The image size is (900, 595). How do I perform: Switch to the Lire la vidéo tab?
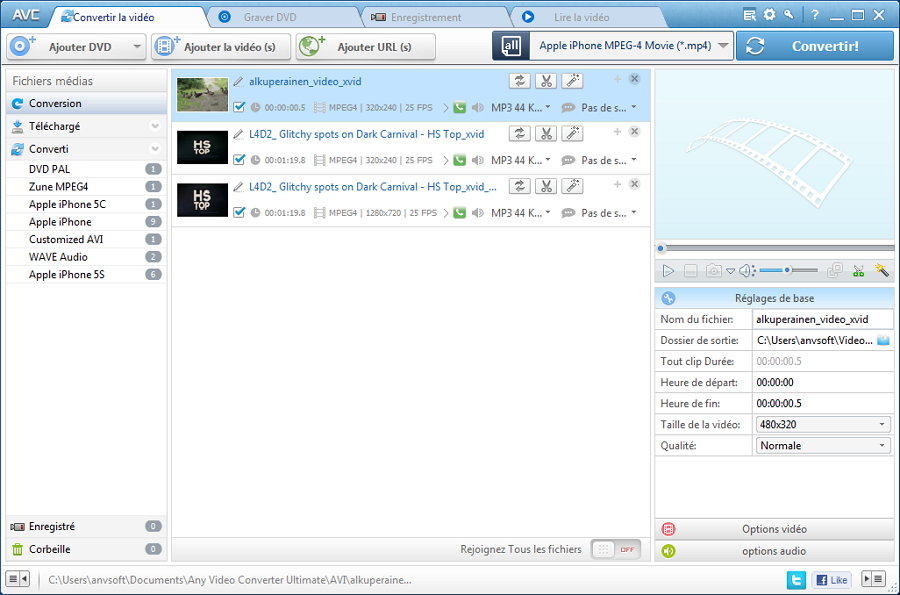tap(581, 17)
